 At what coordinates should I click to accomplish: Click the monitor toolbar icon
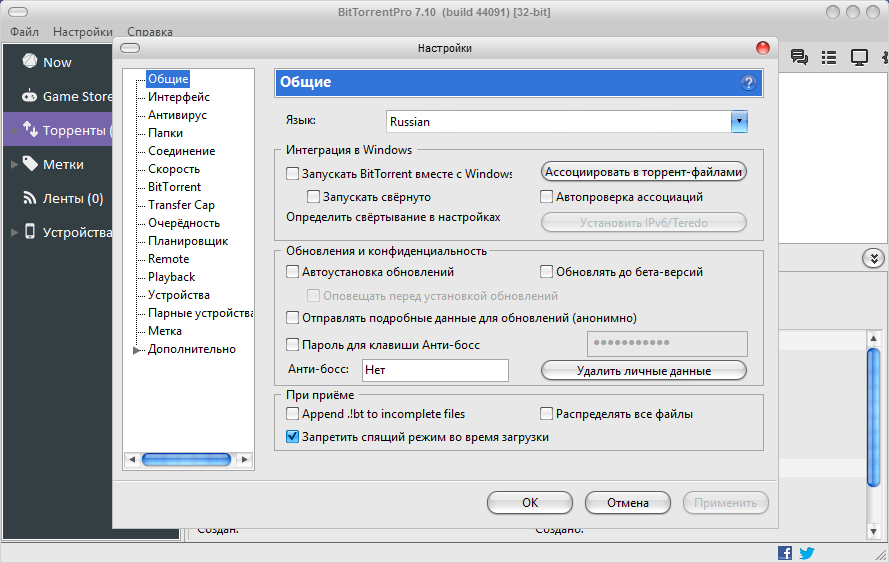(858, 58)
